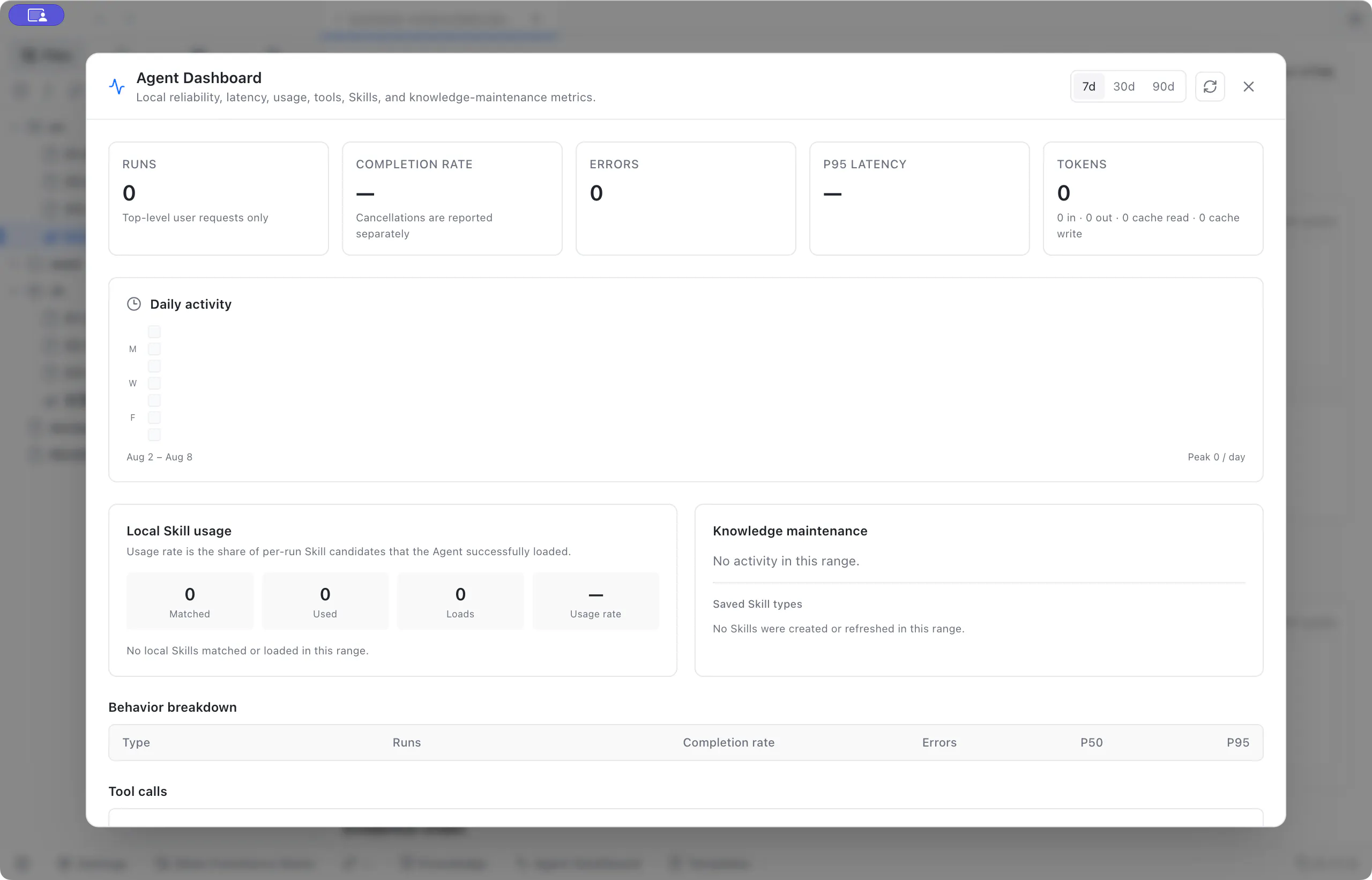Select the Wednesday cell in the activity heatmap
This screenshot has height=880, width=1372.
(x=154, y=383)
